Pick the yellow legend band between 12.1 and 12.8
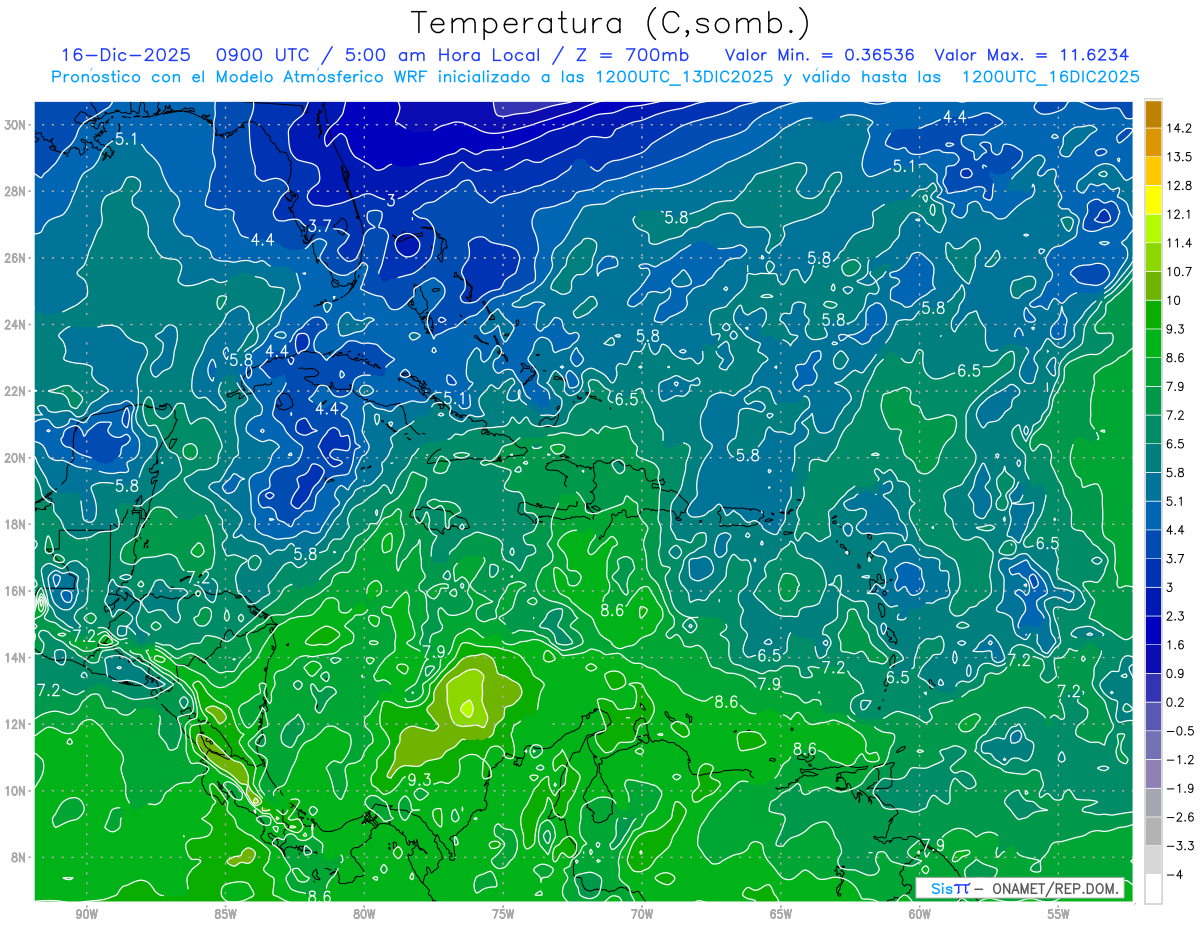The height and width of the screenshot is (927, 1200). [1153, 200]
